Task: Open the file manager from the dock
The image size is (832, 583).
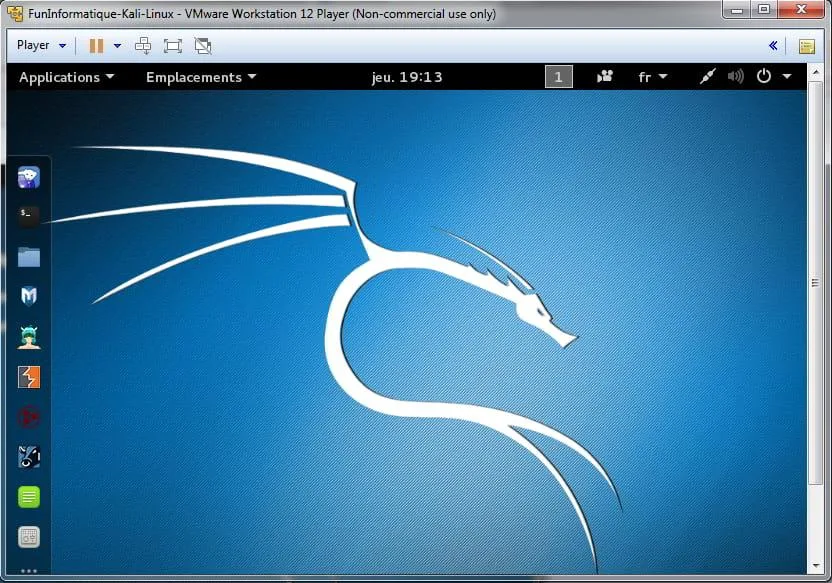Action: coord(29,257)
